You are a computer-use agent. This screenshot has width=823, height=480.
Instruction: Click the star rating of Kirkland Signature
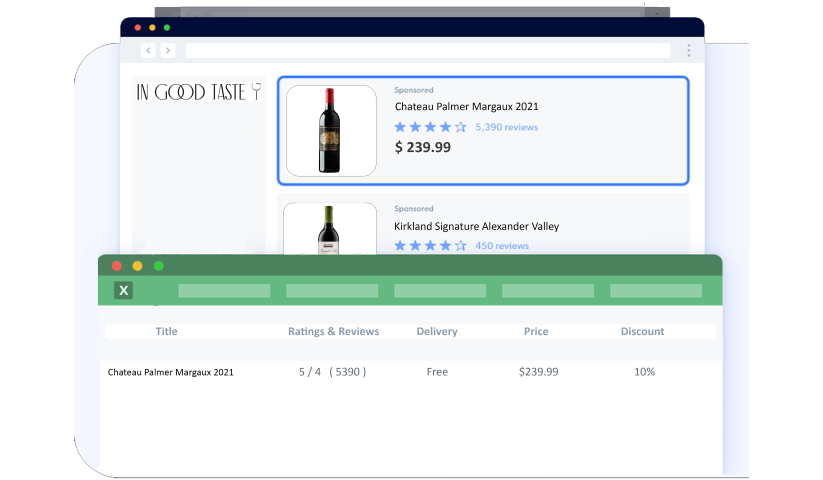(430, 246)
